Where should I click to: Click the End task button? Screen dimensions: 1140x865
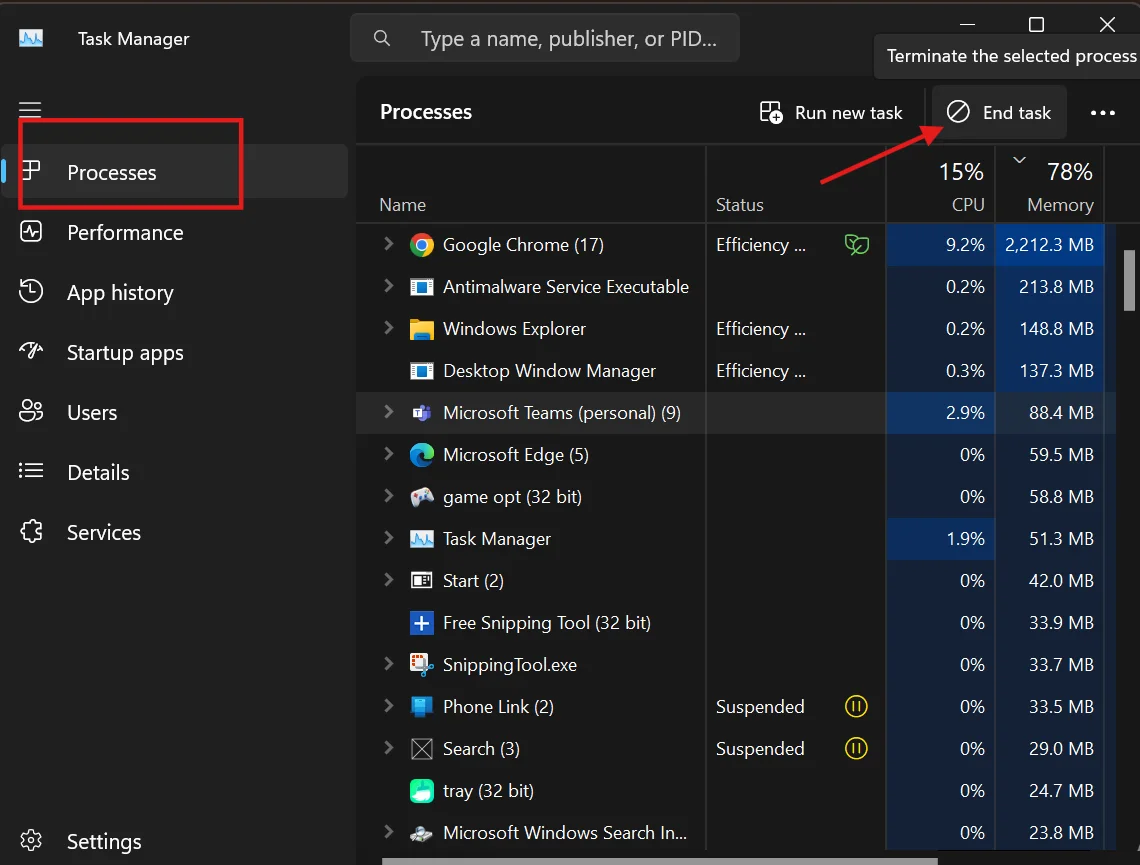click(999, 112)
